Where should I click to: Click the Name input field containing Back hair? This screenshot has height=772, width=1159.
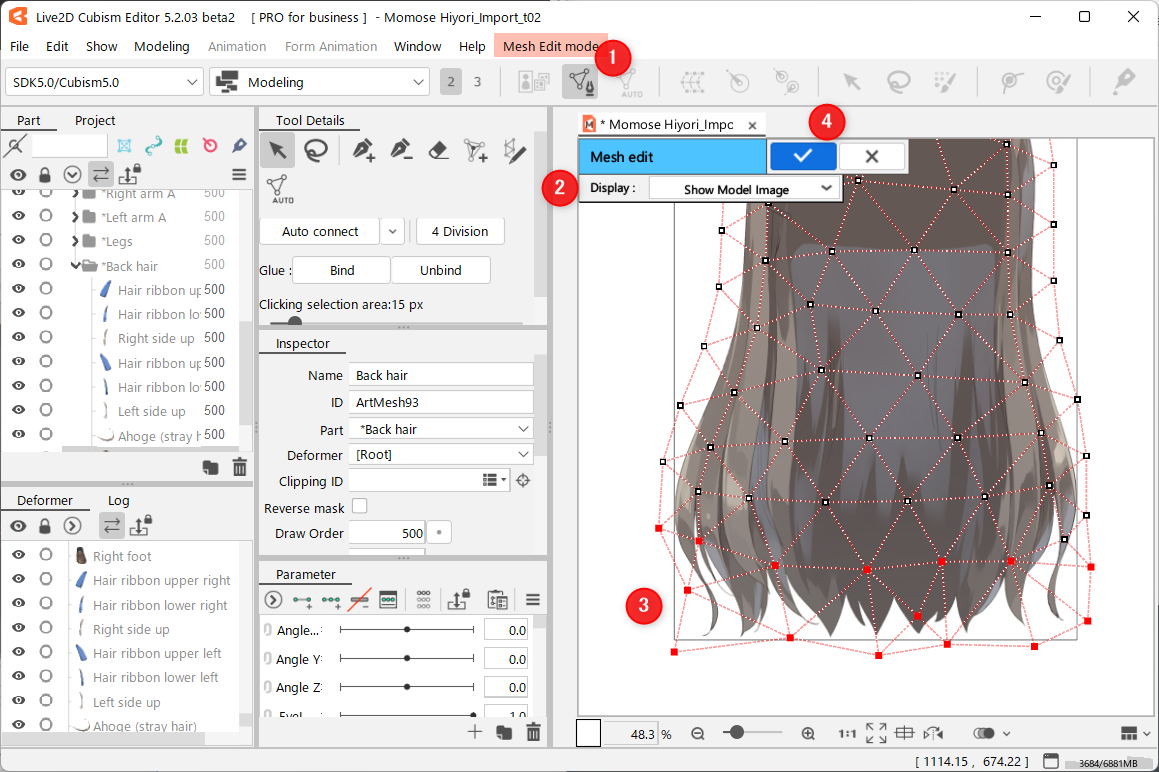441,375
